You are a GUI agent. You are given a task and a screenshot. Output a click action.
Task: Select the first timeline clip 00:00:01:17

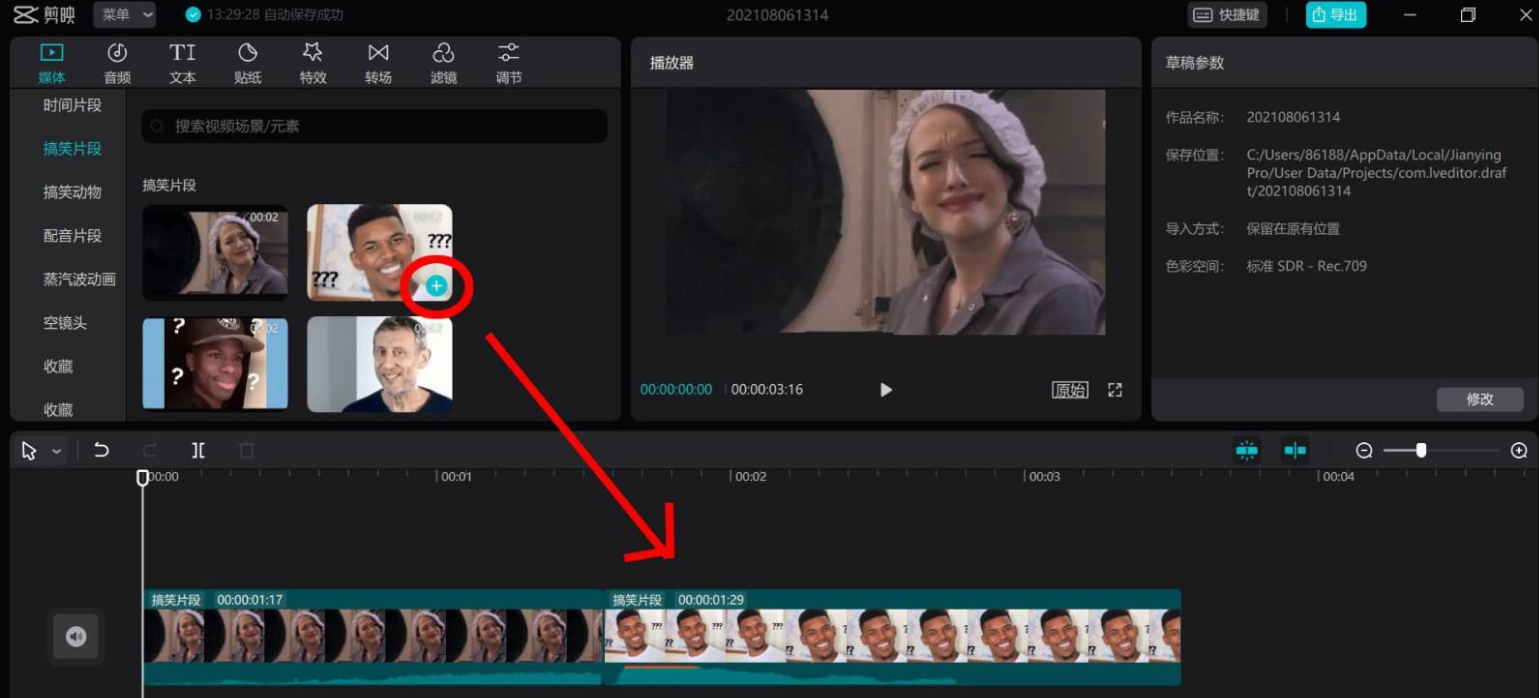372,637
